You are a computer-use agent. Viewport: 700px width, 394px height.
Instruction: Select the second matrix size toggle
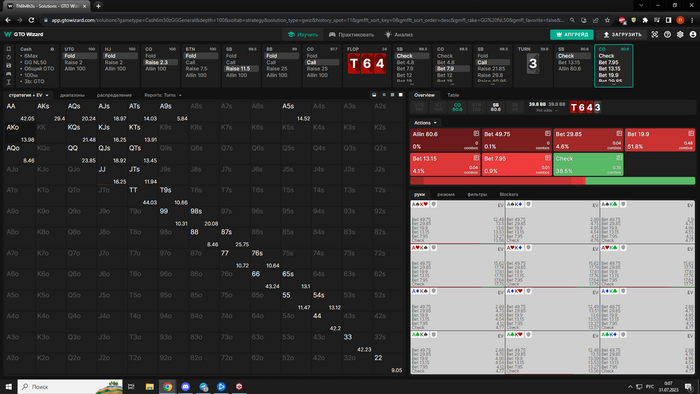[383, 95]
